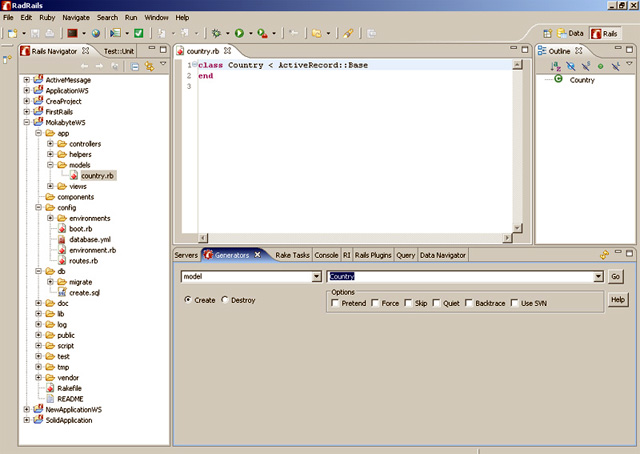Screen dimensions: 640x454
Task: Click the Open Perspective icon
Action: [547, 33]
